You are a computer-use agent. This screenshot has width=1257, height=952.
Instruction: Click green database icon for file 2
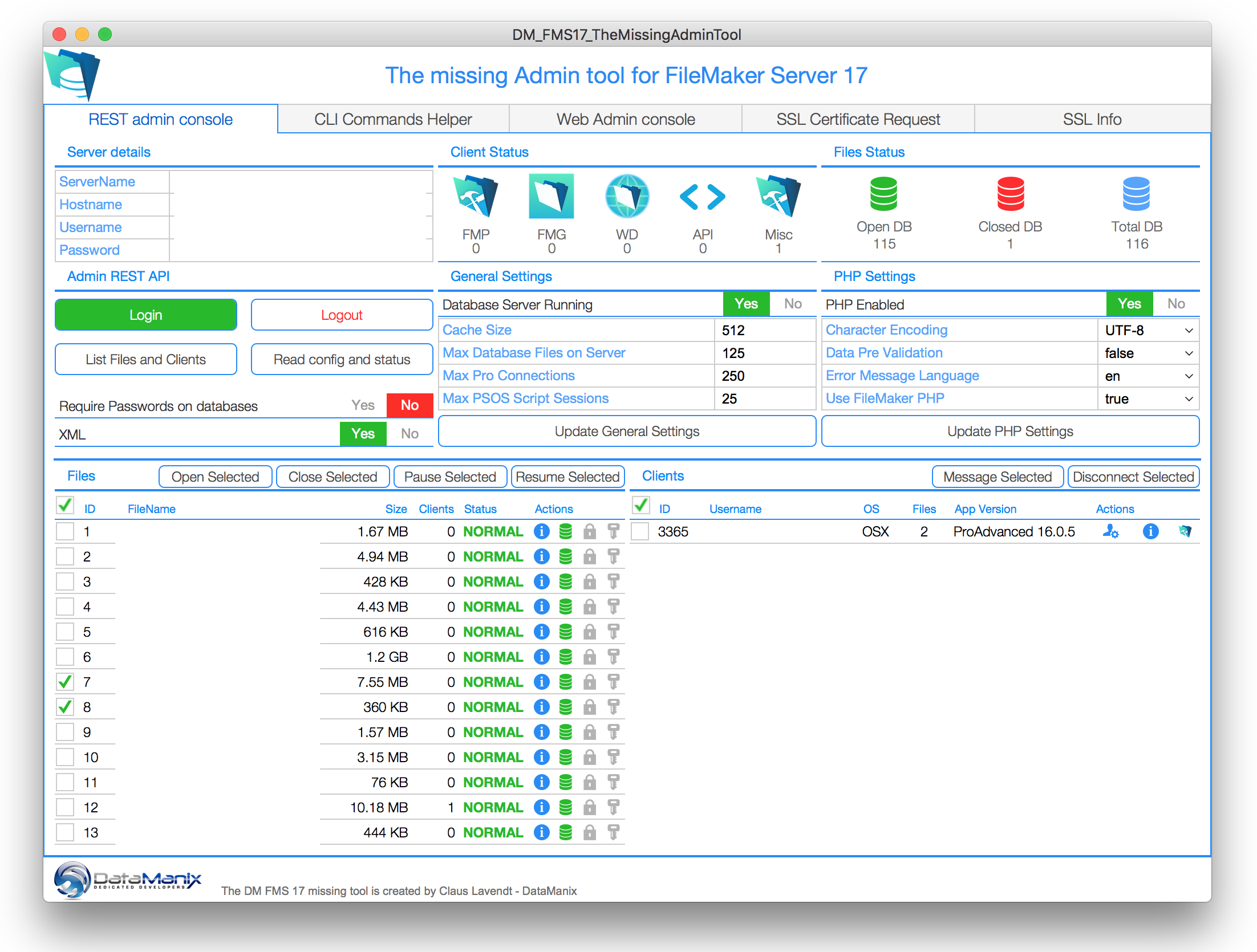566,556
